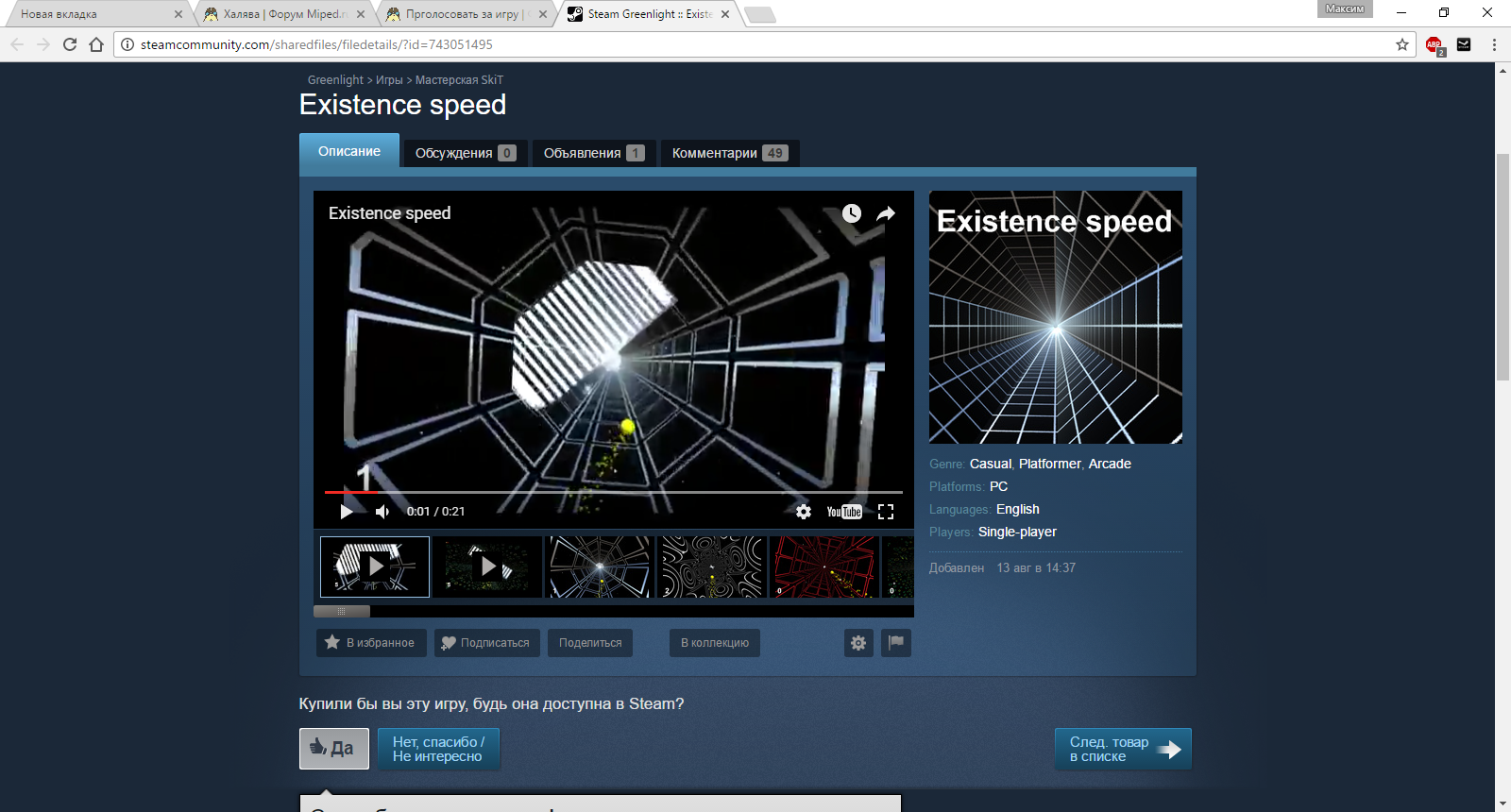
Task: Click the site info icon in address bar
Action: 127,44
